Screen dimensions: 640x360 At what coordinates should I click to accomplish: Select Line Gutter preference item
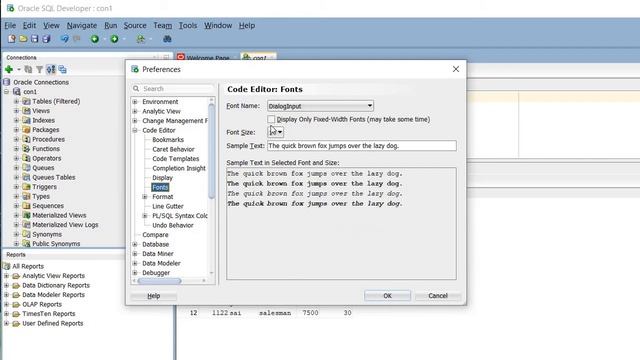tap(168, 206)
